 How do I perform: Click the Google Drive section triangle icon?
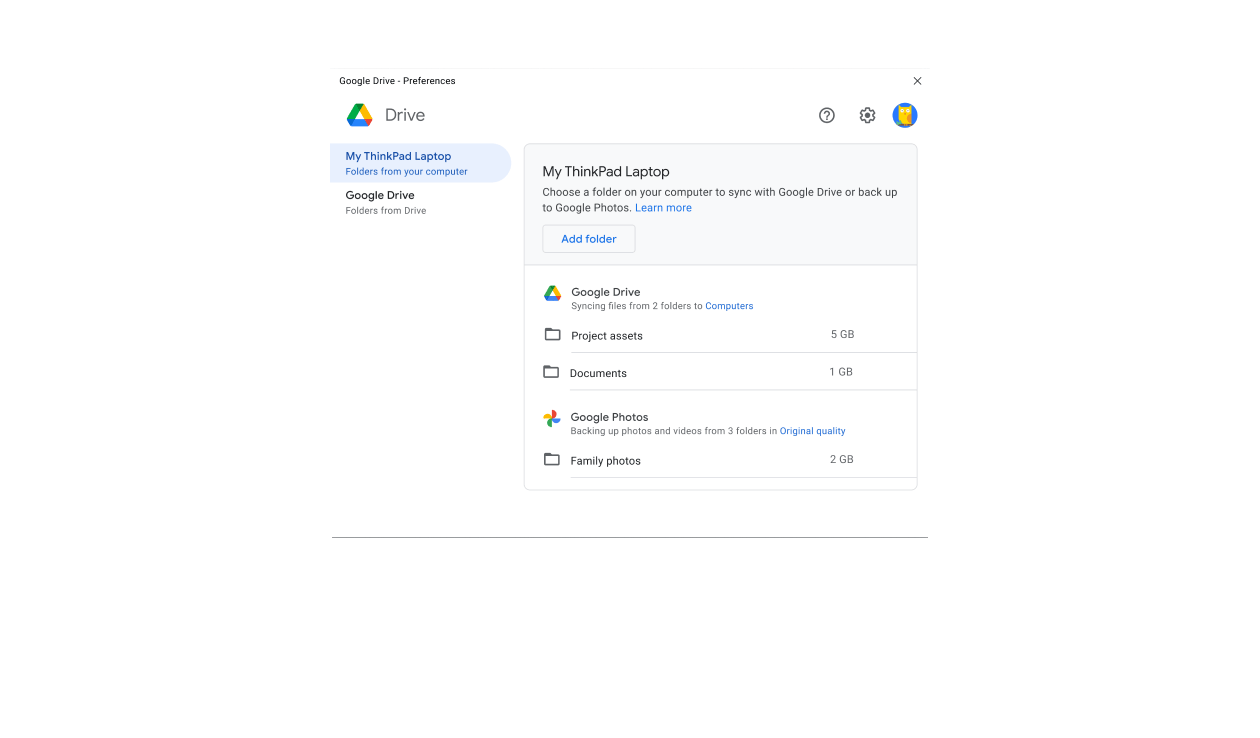[552, 293]
